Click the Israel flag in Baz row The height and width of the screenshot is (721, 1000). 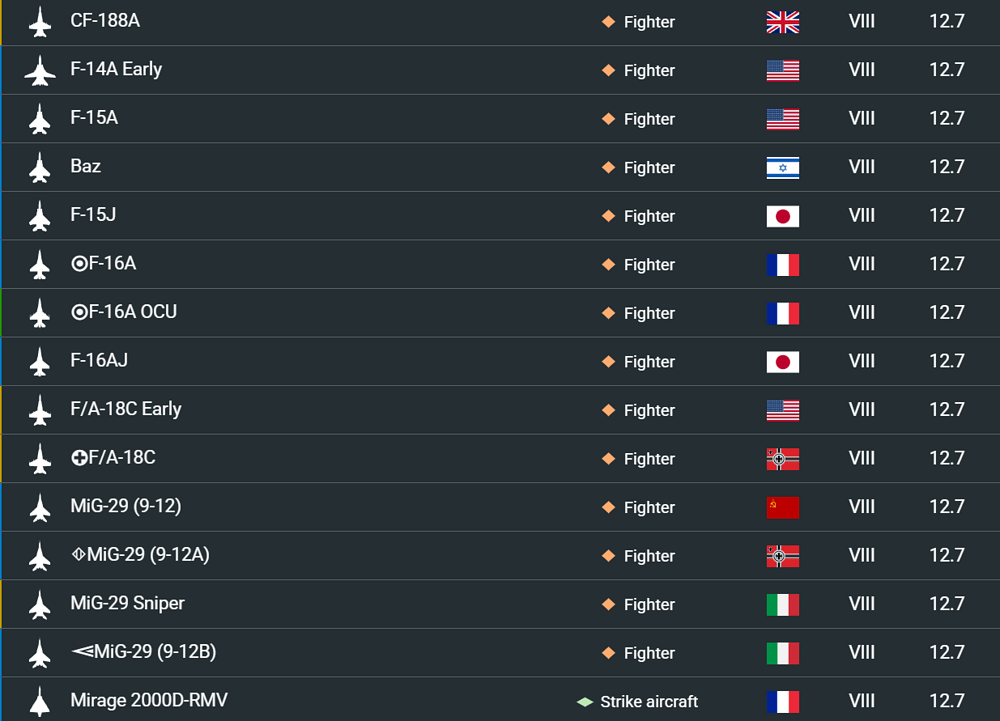tap(783, 168)
